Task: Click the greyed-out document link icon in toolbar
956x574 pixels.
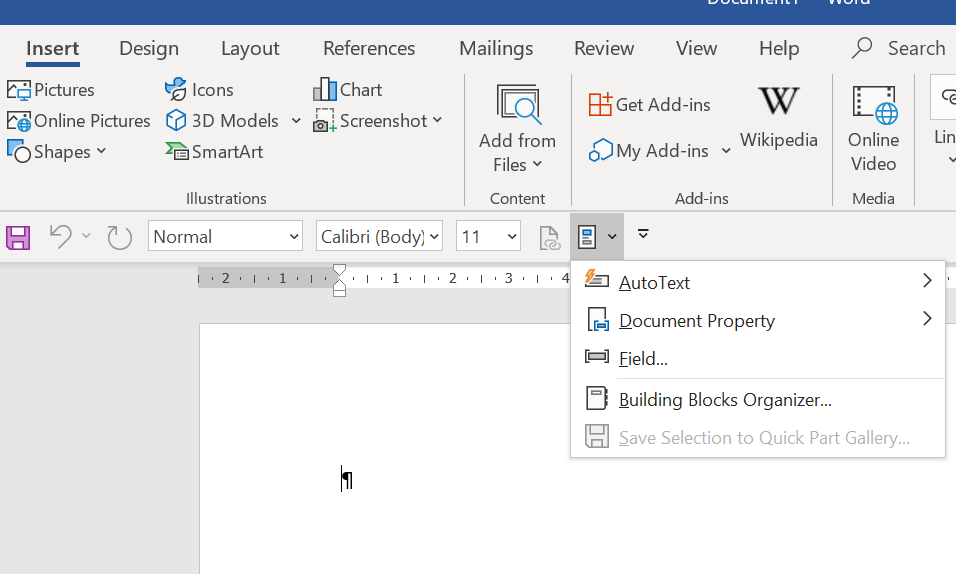Action: point(549,237)
